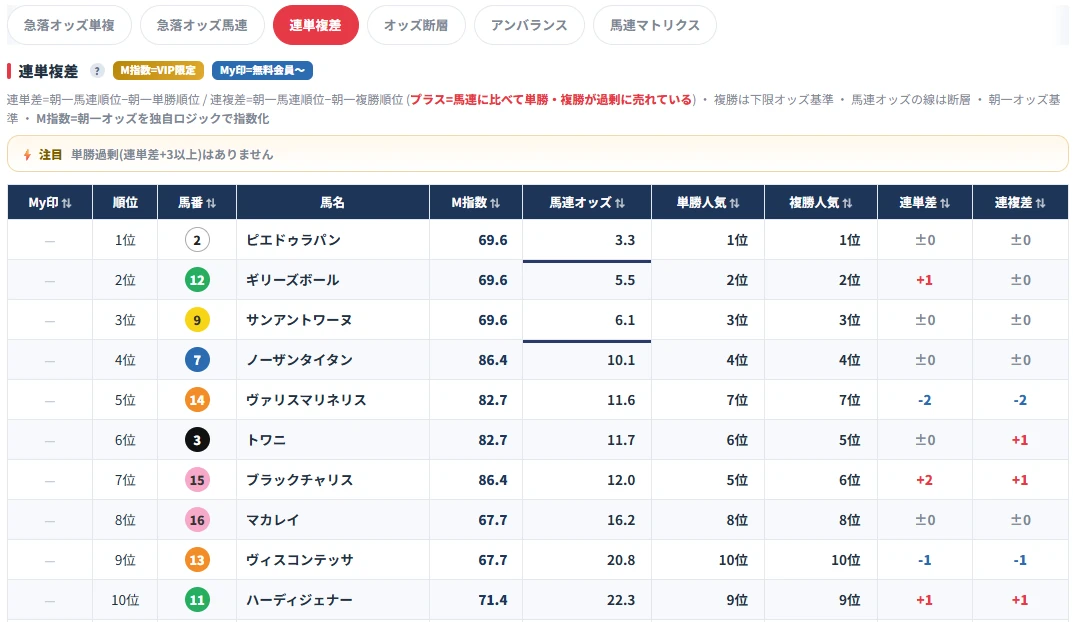
Task: Click 連複差 -2 for ヴァリスマリネリス
Action: [x=1020, y=400]
